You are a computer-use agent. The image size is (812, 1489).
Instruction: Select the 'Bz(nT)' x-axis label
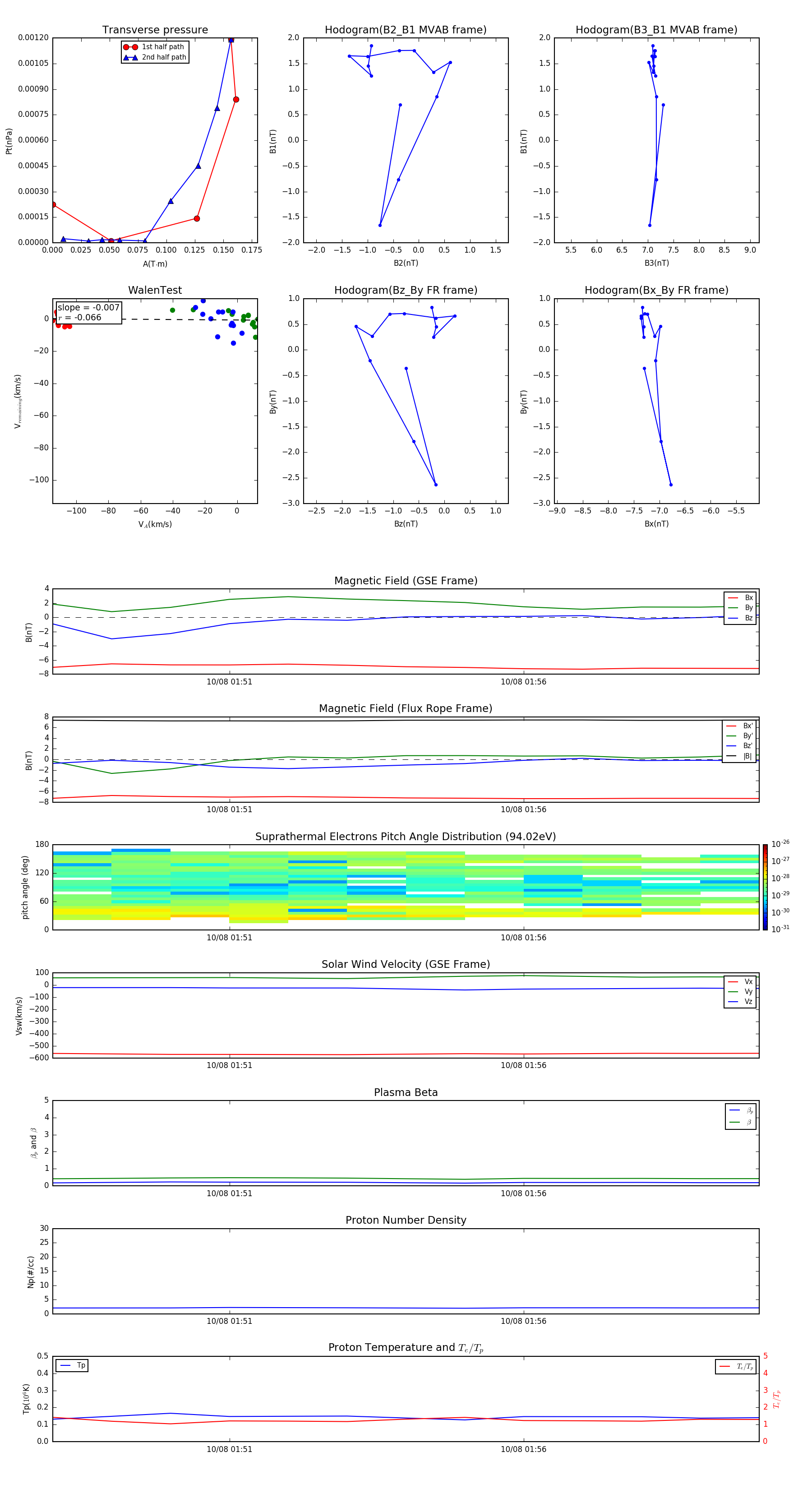point(406,524)
